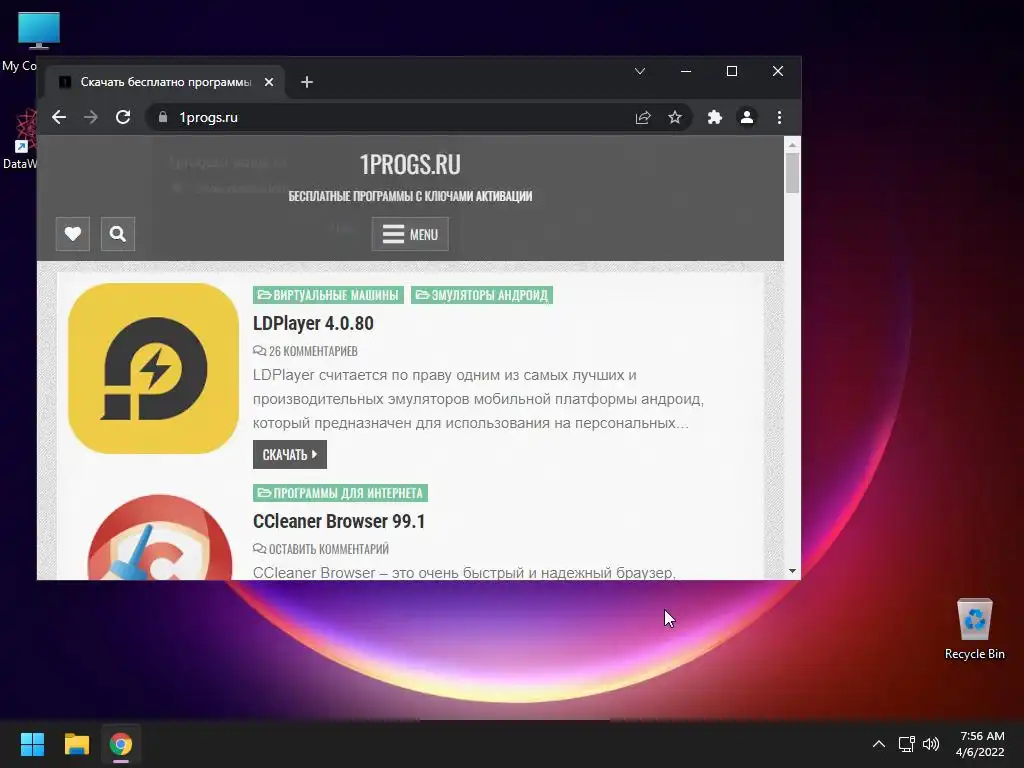Open a new tab with the plus button
This screenshot has width=1024, height=768.
coord(307,82)
